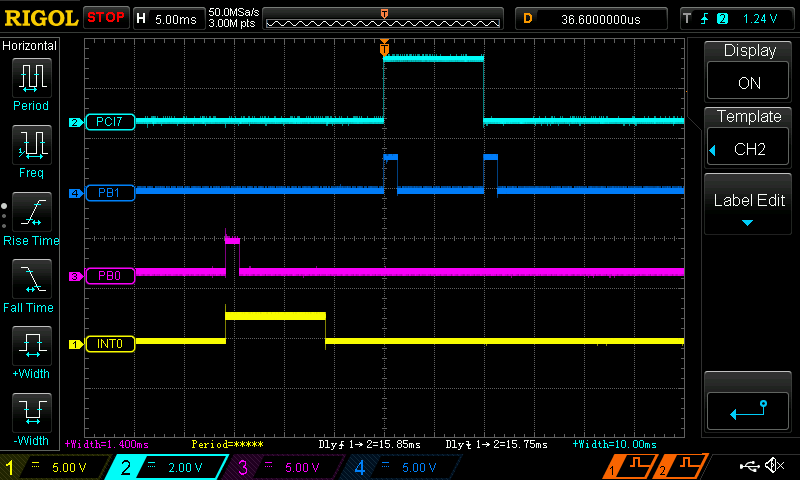The height and width of the screenshot is (480, 800).
Task: Click the Horizontal menu header
Action: point(30,46)
